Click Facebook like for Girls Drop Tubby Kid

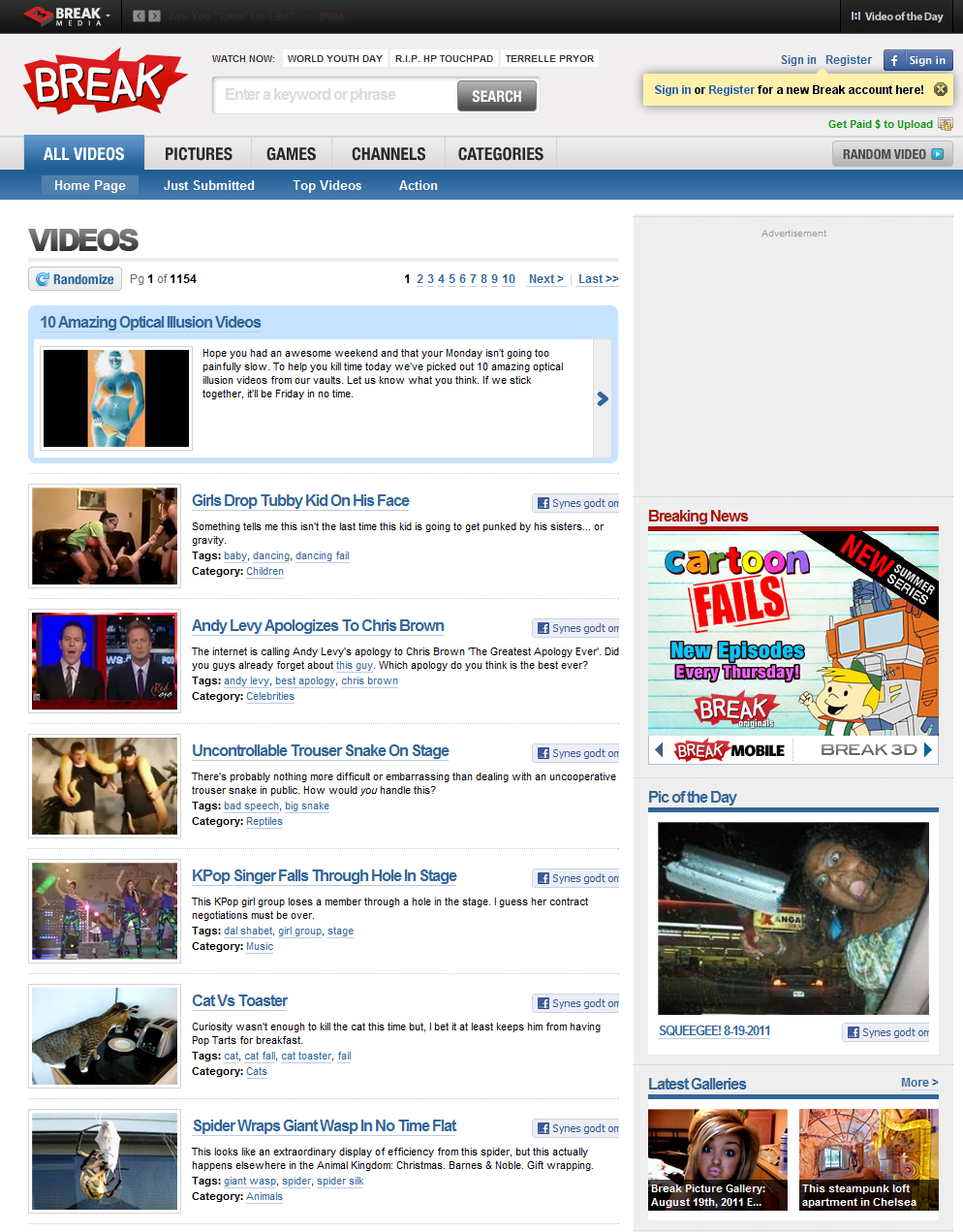click(576, 503)
